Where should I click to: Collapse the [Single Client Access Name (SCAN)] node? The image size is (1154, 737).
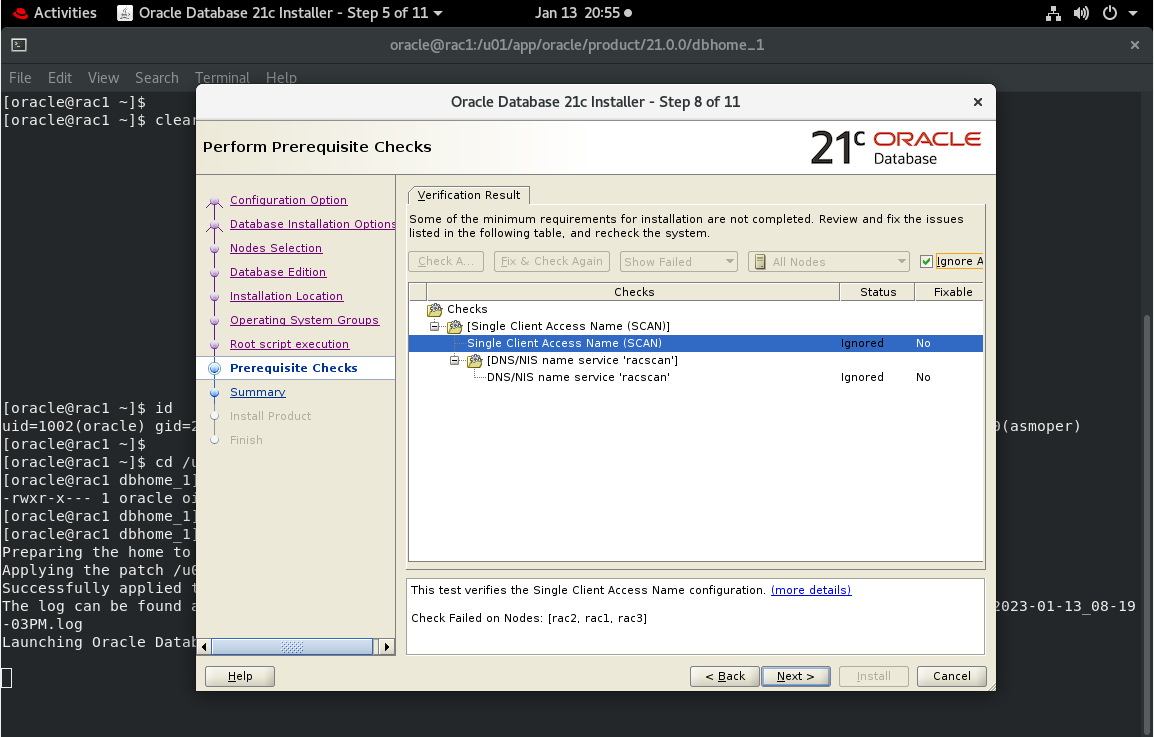tap(434, 326)
